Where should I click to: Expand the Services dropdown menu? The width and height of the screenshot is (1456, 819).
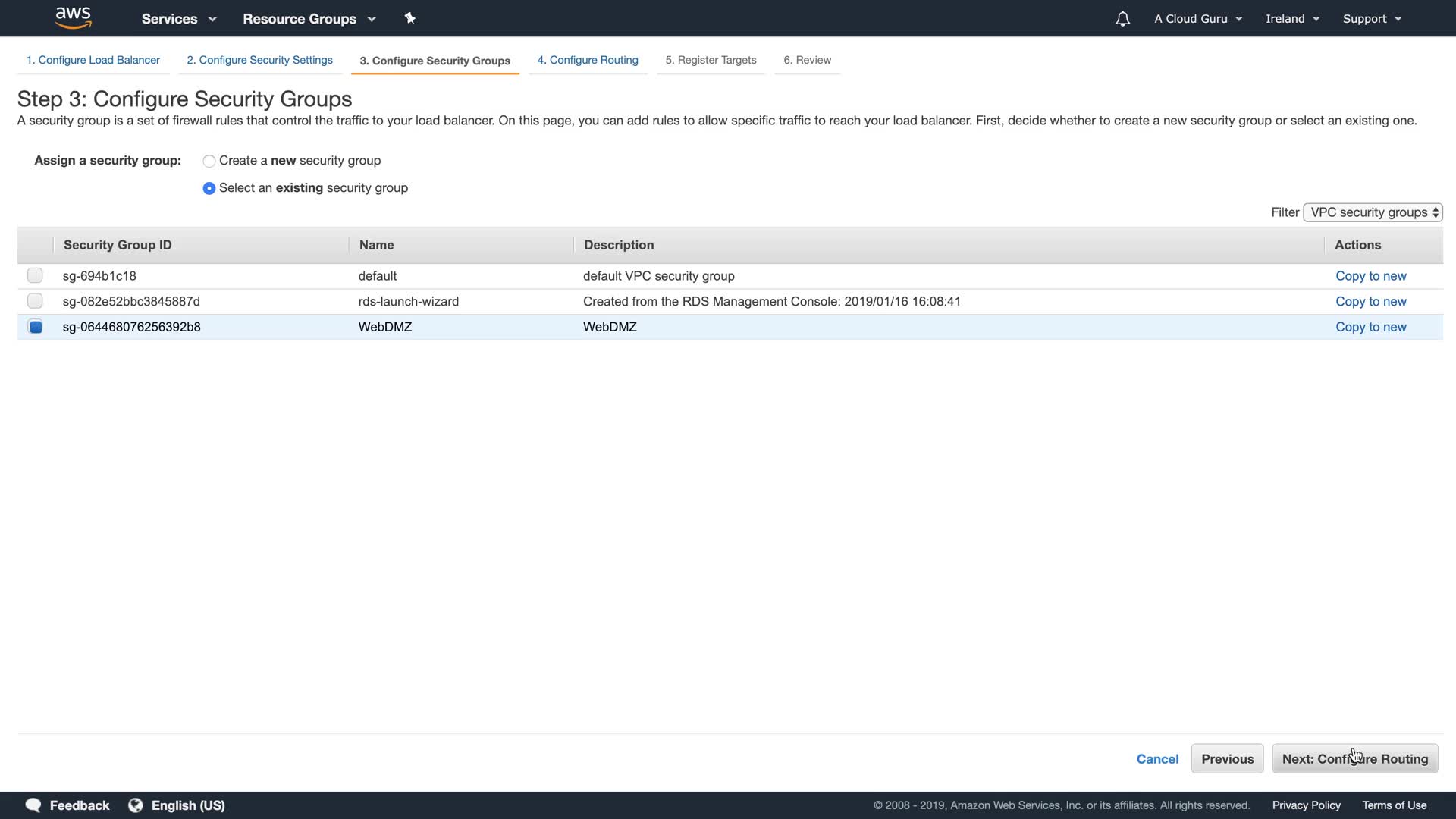tap(179, 19)
